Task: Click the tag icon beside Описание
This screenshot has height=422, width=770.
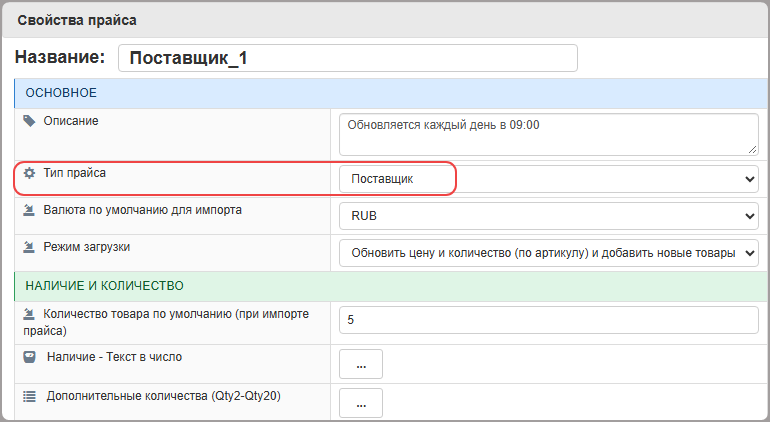Action: 29,121
